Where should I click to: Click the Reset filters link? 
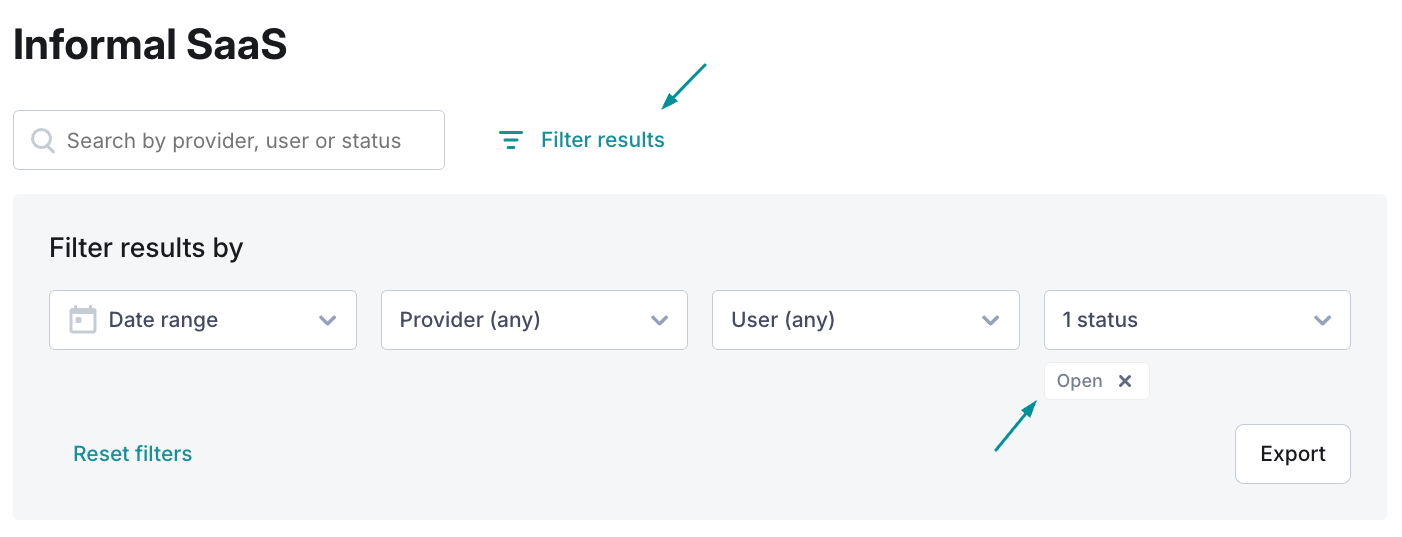133,454
